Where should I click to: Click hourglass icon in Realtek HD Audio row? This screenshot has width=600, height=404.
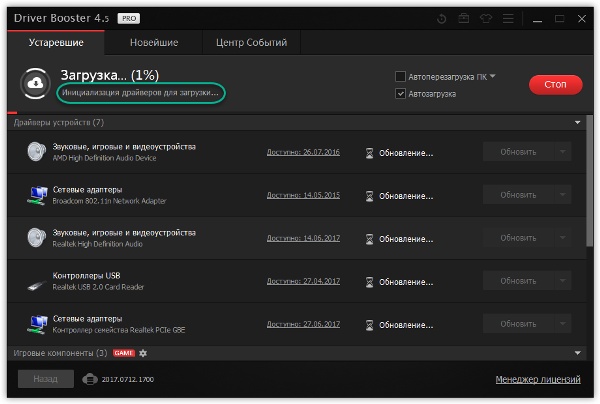click(x=369, y=239)
